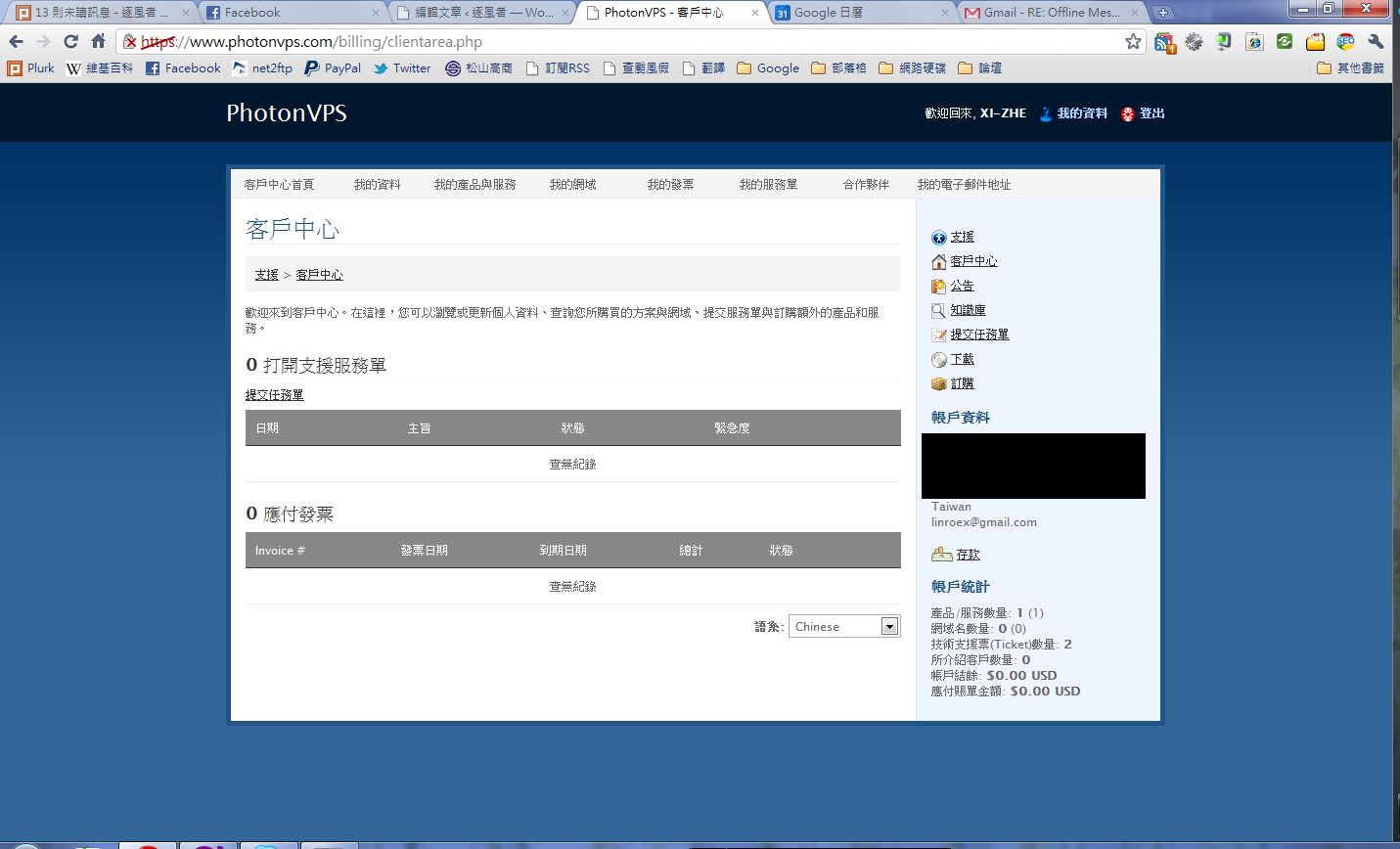Open the PayPal bookmark
This screenshot has width=1400, height=849.
pos(333,68)
